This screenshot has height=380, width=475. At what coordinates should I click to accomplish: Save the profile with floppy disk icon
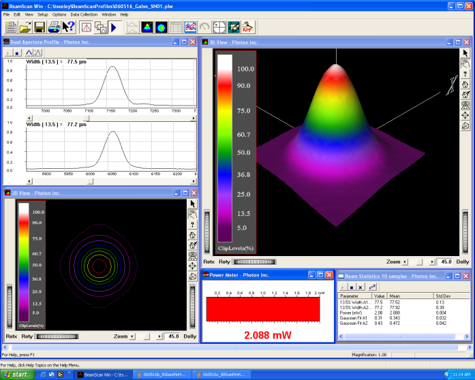(x=40, y=27)
